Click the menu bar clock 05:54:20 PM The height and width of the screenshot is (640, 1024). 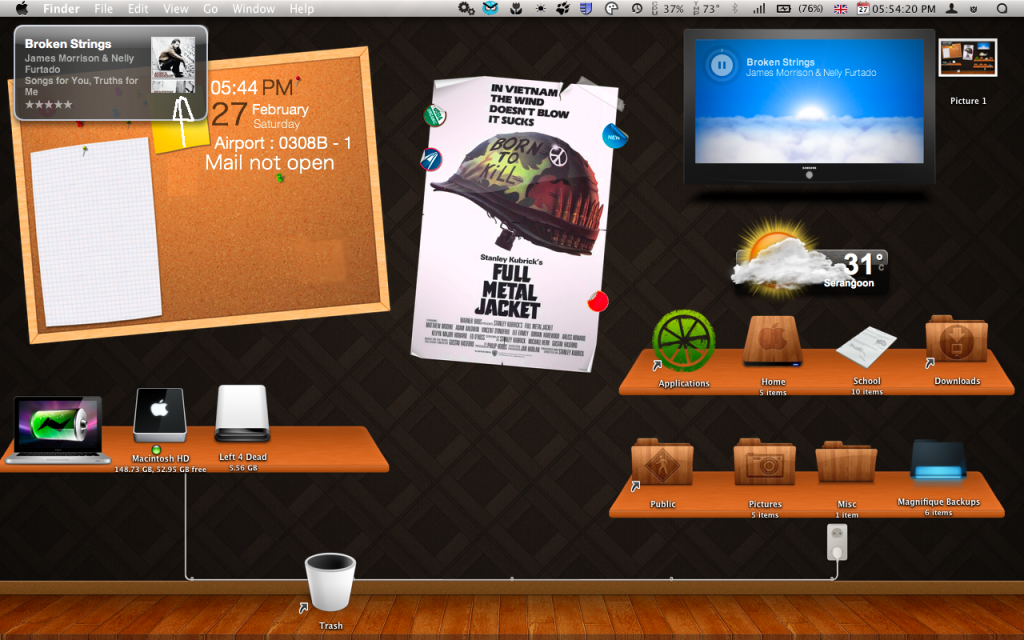click(904, 8)
